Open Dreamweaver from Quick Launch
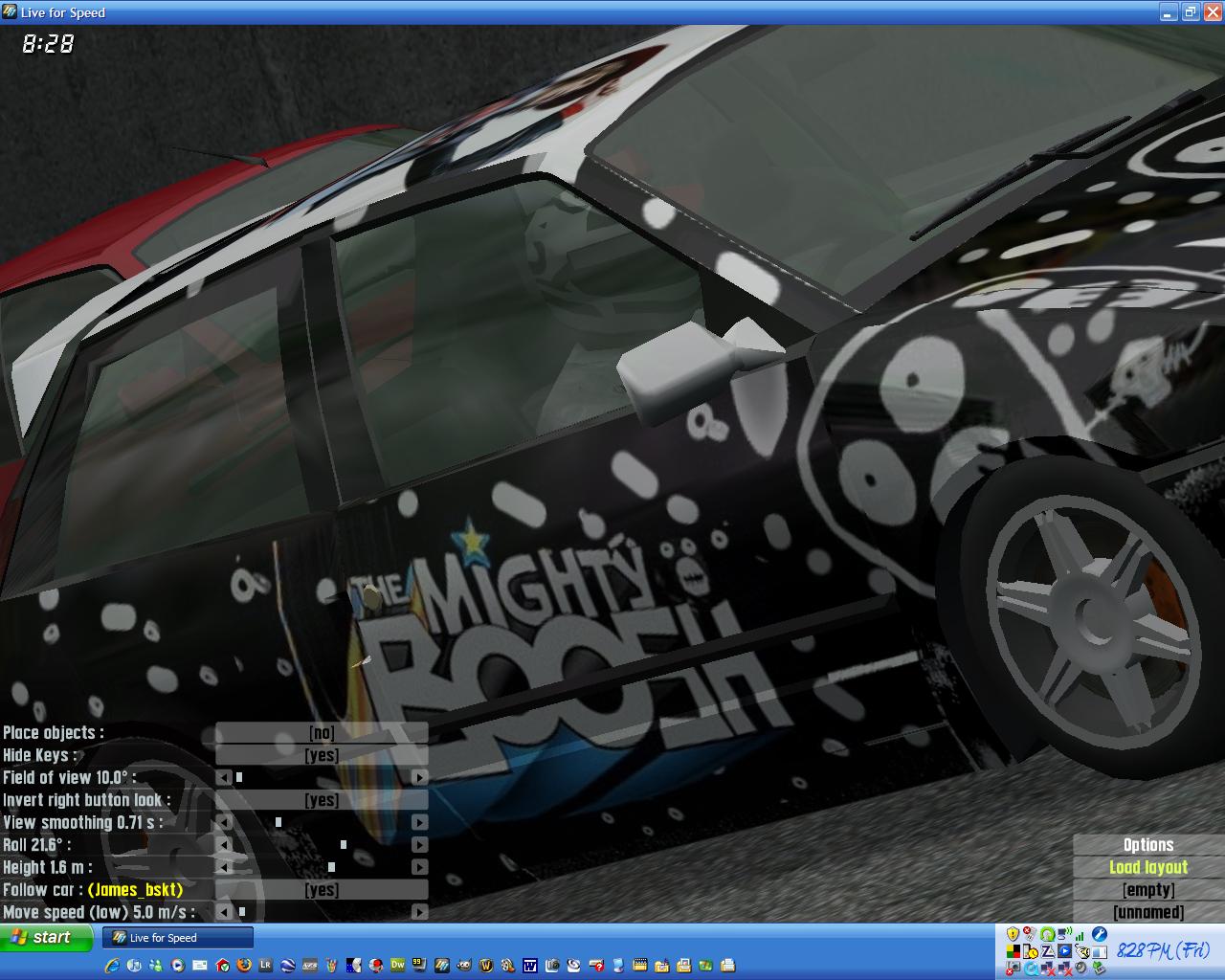The width and height of the screenshot is (1225, 980). pyautogui.click(x=397, y=965)
